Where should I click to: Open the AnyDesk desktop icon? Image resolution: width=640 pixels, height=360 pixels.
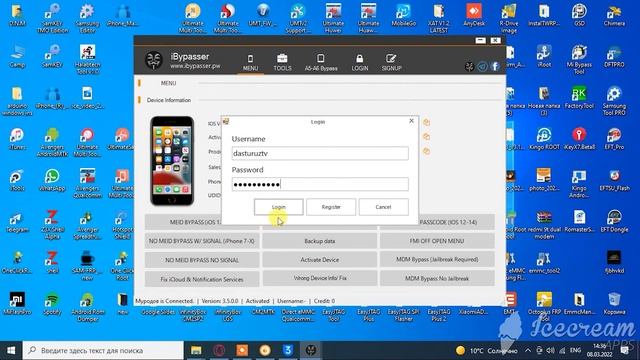coord(473,16)
